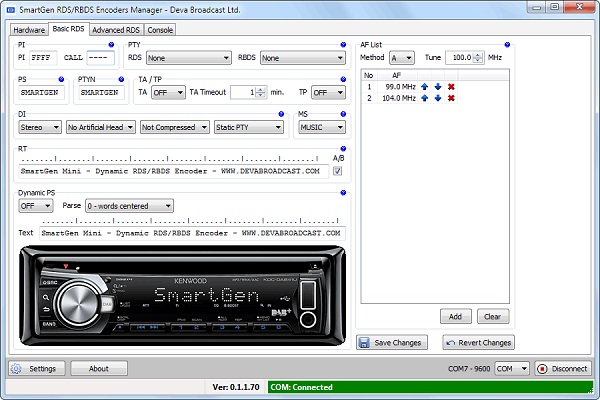600x400 pixels.
Task: Click the blue info dot in RT group
Action: click(x=343, y=149)
